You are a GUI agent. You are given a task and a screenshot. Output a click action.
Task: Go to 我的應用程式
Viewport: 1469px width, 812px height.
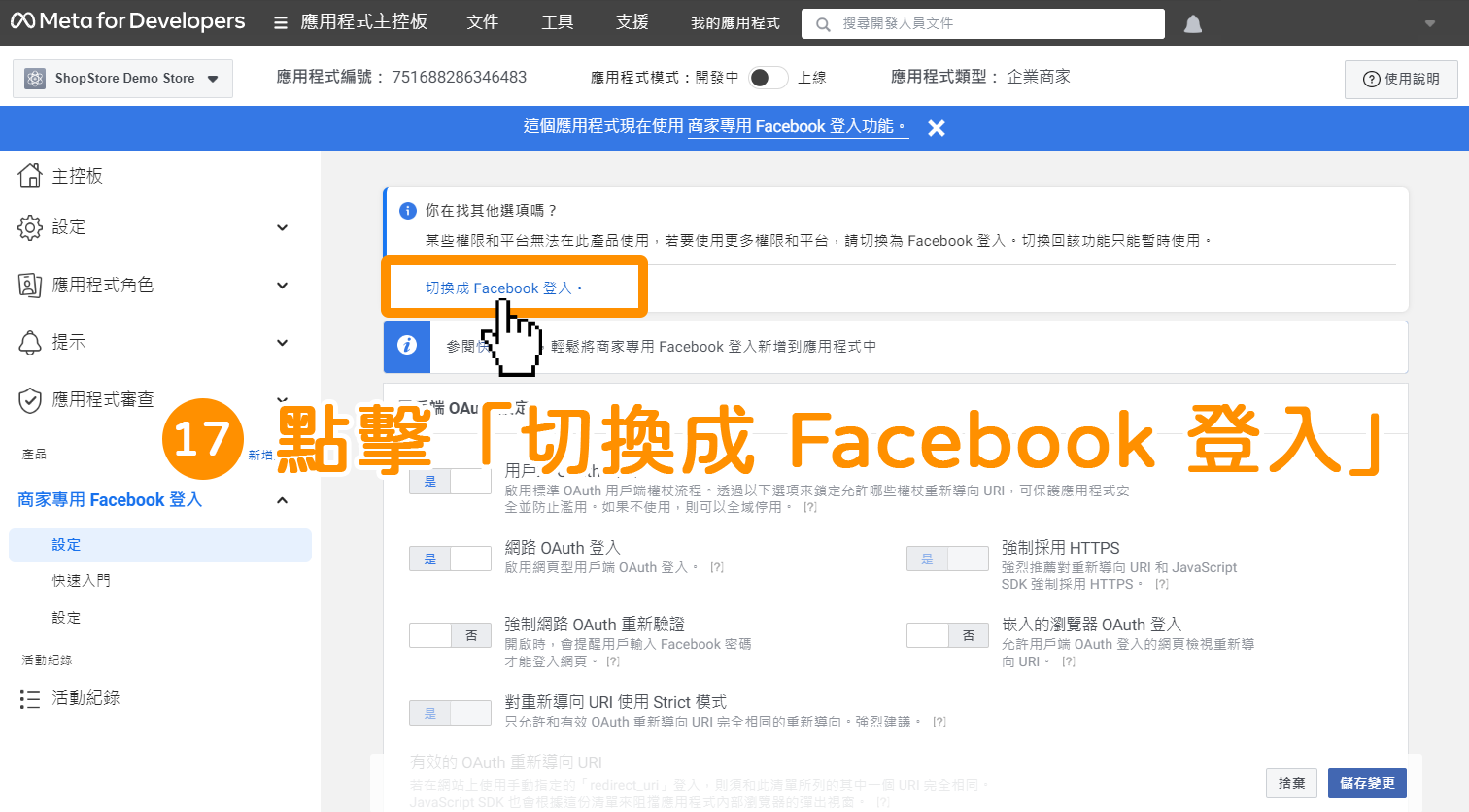pos(734,22)
